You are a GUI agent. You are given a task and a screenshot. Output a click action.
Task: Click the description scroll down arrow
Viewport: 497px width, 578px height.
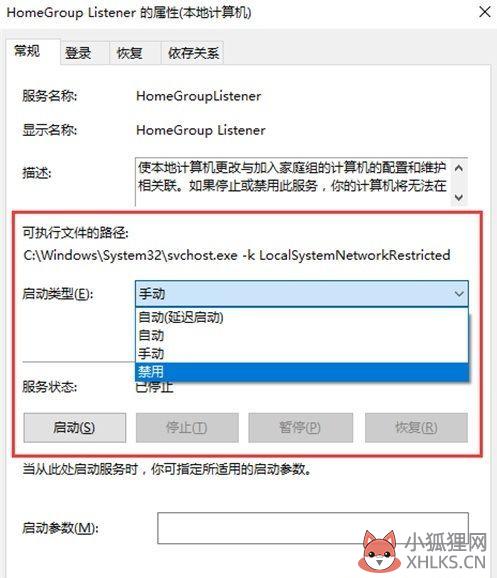tap(459, 198)
